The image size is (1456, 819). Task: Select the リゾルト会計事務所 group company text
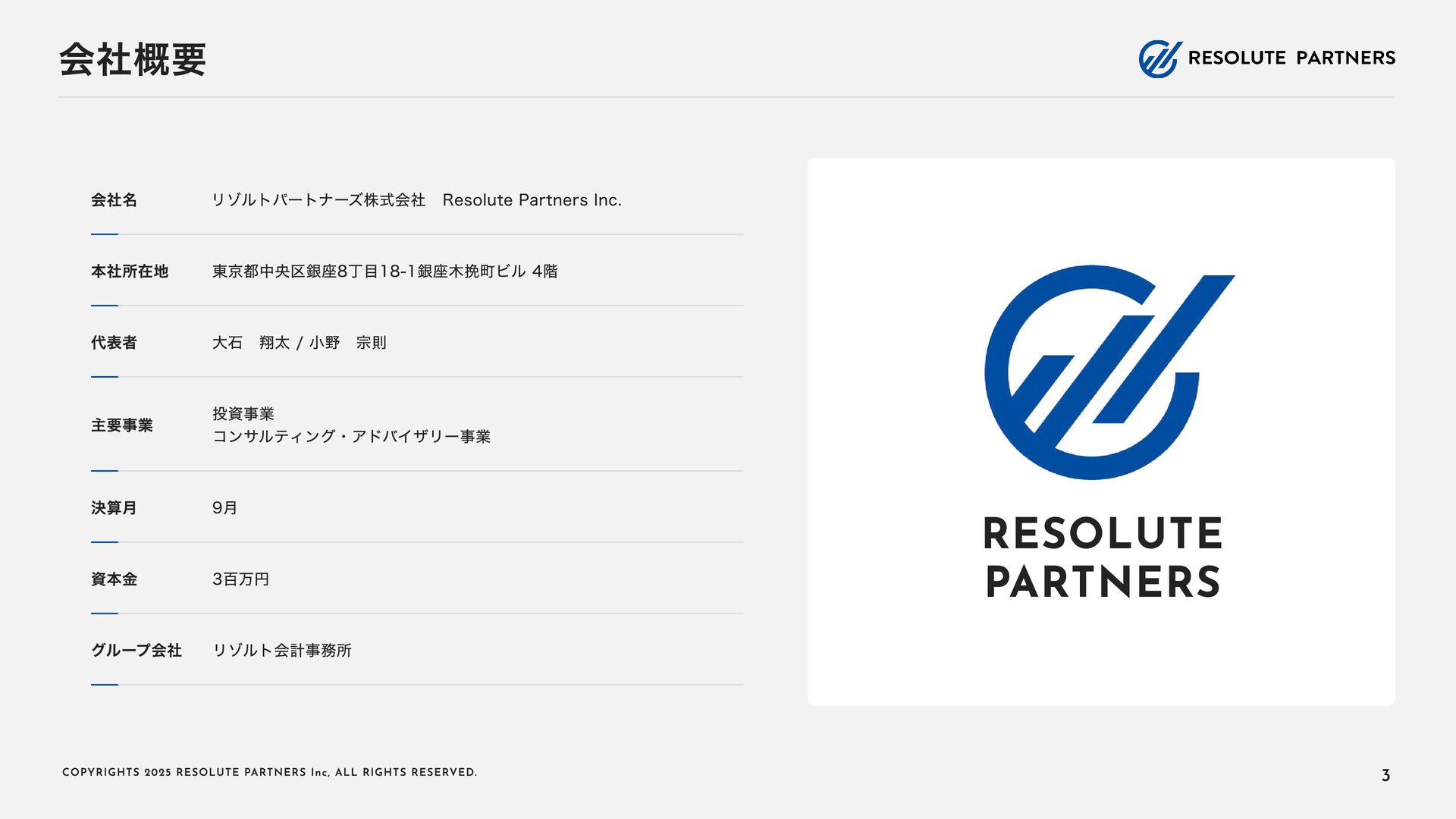(281, 651)
